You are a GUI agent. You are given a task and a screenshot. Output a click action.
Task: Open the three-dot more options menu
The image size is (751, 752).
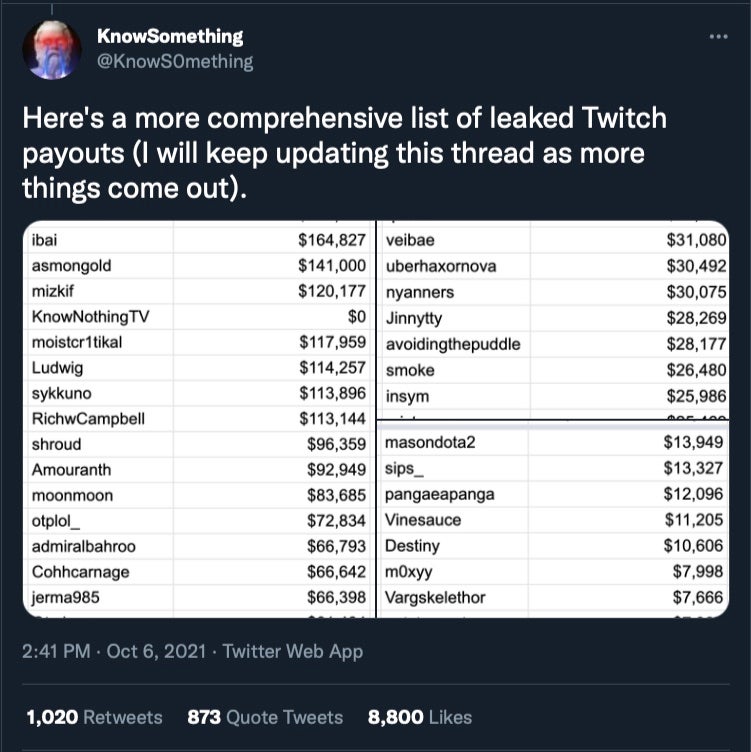pos(718,37)
